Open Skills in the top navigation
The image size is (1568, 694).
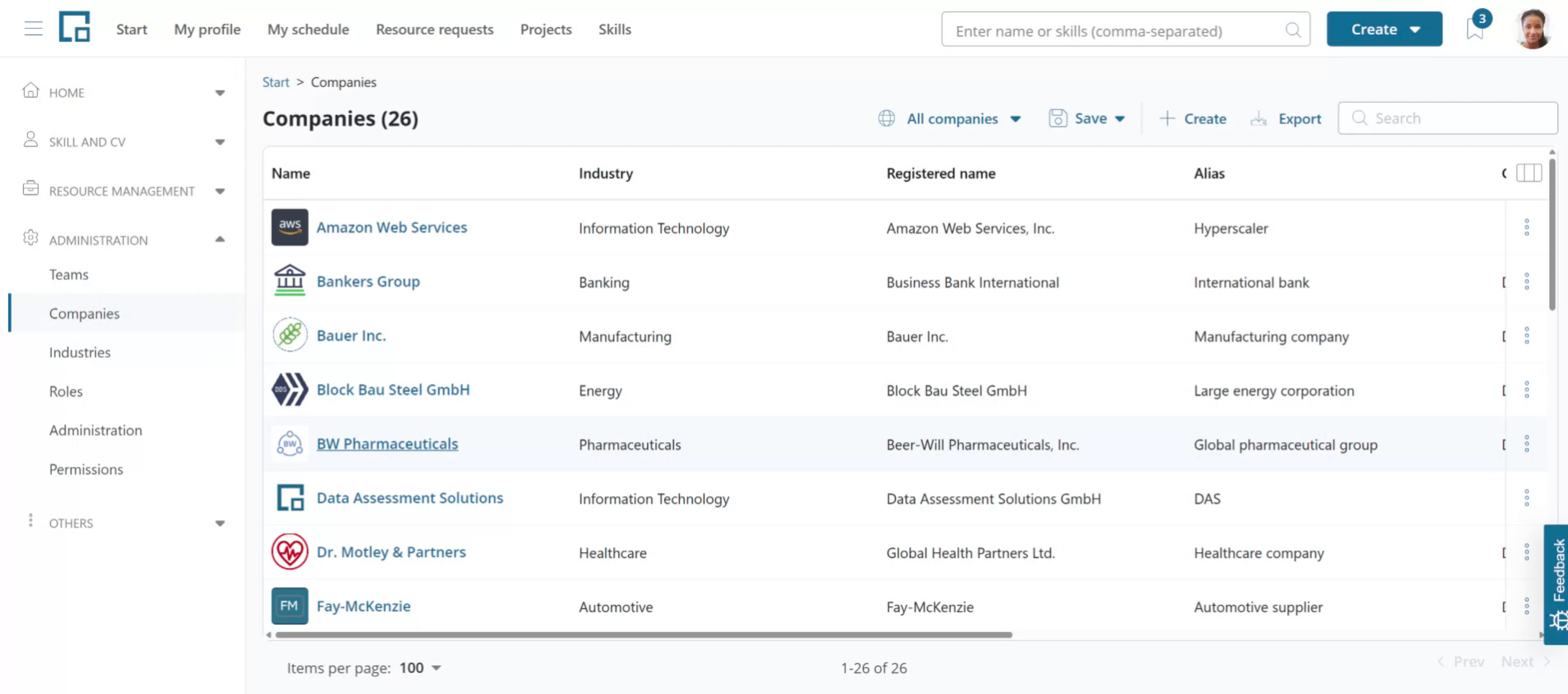pyautogui.click(x=614, y=29)
